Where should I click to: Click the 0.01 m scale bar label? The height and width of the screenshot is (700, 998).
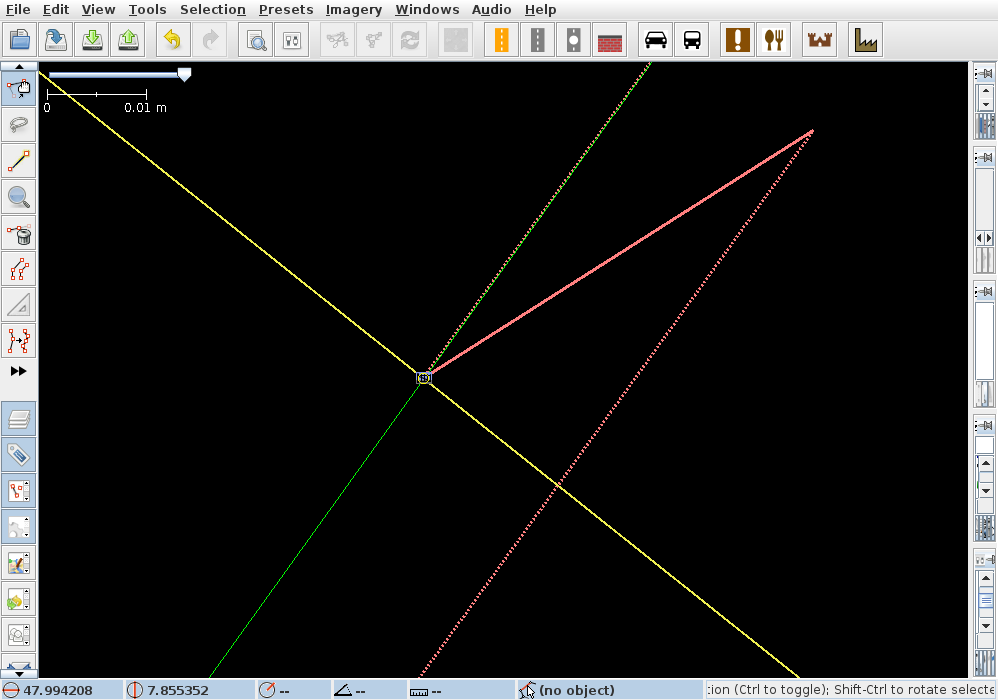point(145,108)
